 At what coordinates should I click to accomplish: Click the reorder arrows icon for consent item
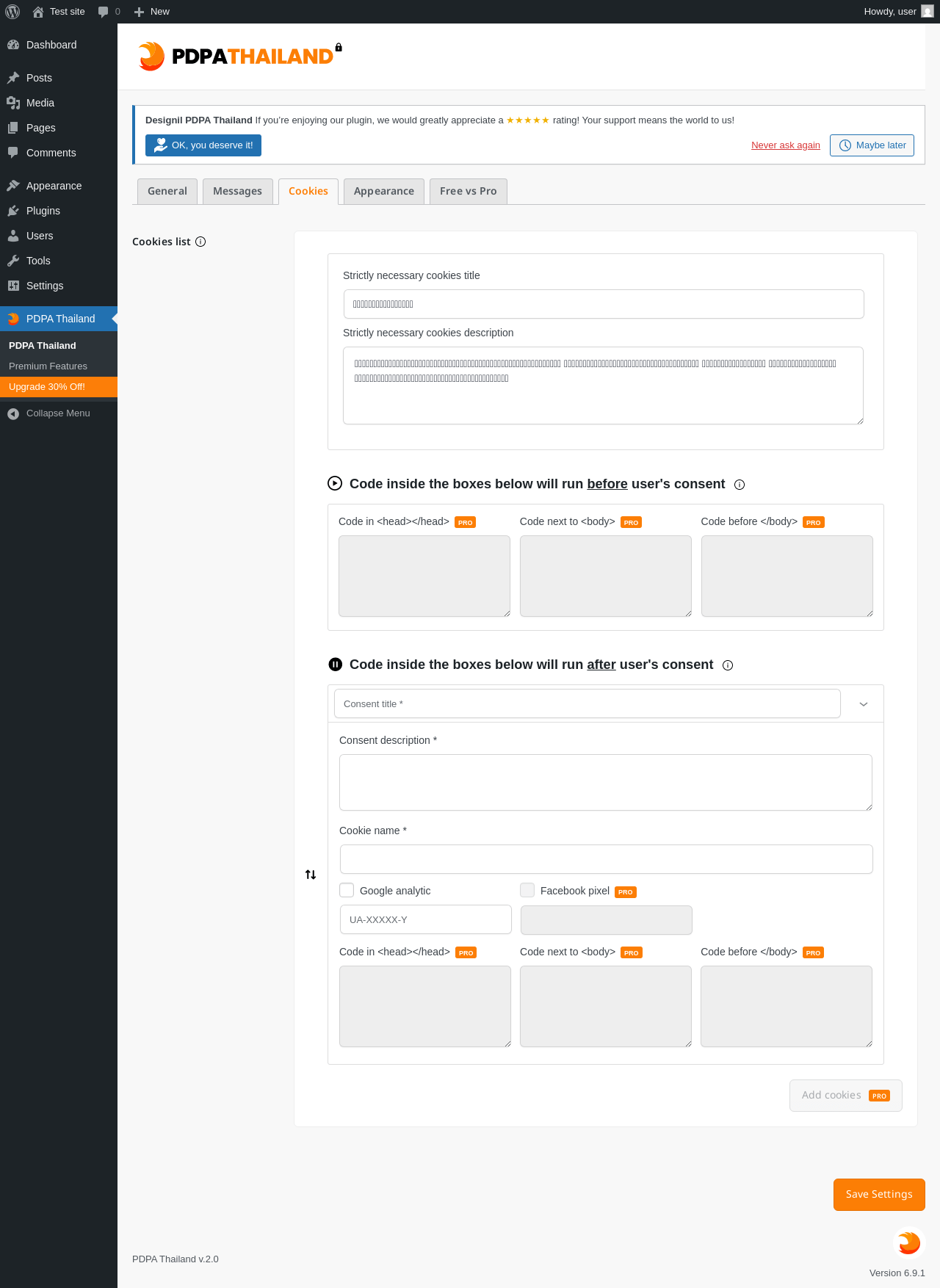point(311,875)
